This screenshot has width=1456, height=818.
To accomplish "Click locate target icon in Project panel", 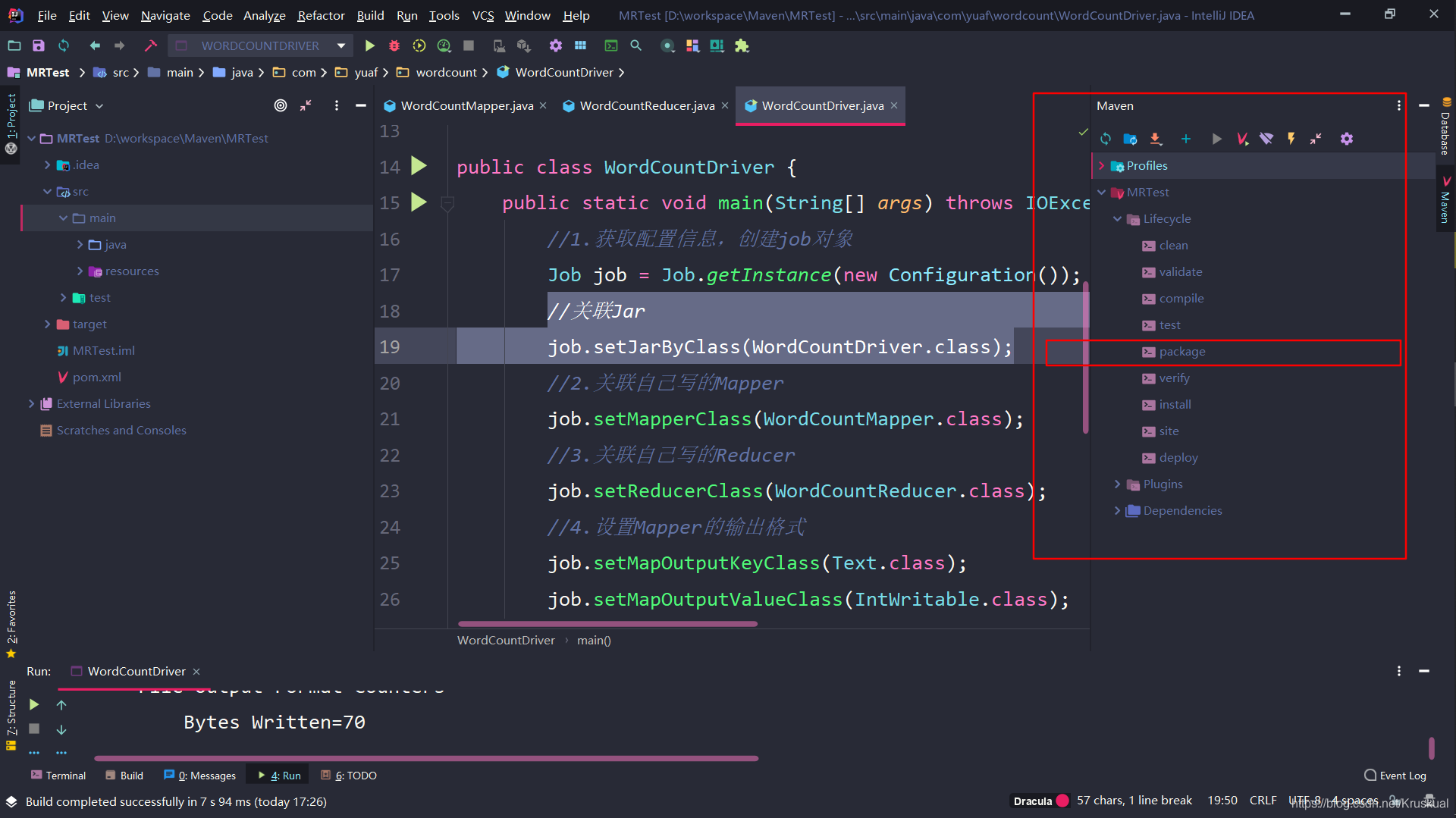I will click(281, 105).
